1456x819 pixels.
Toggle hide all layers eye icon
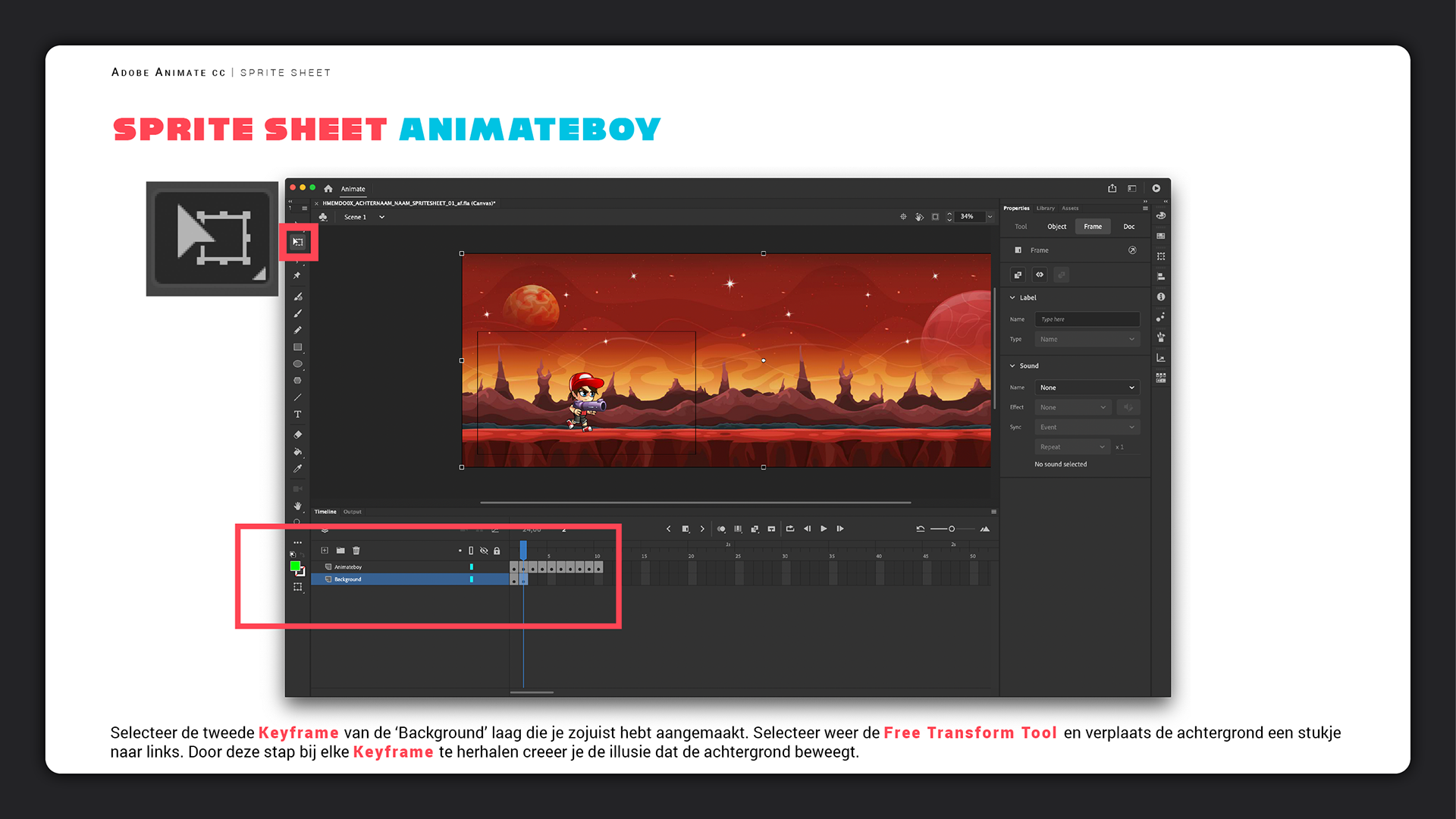click(x=484, y=551)
